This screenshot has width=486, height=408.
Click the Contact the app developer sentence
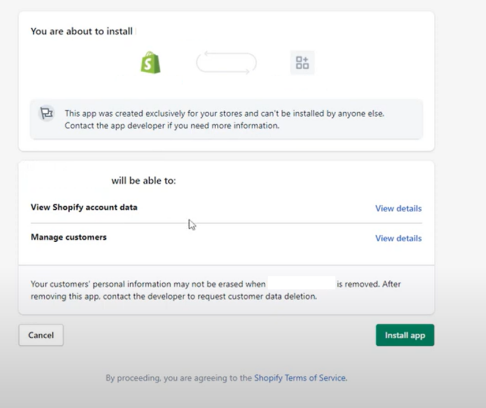pyautogui.click(x=172, y=126)
